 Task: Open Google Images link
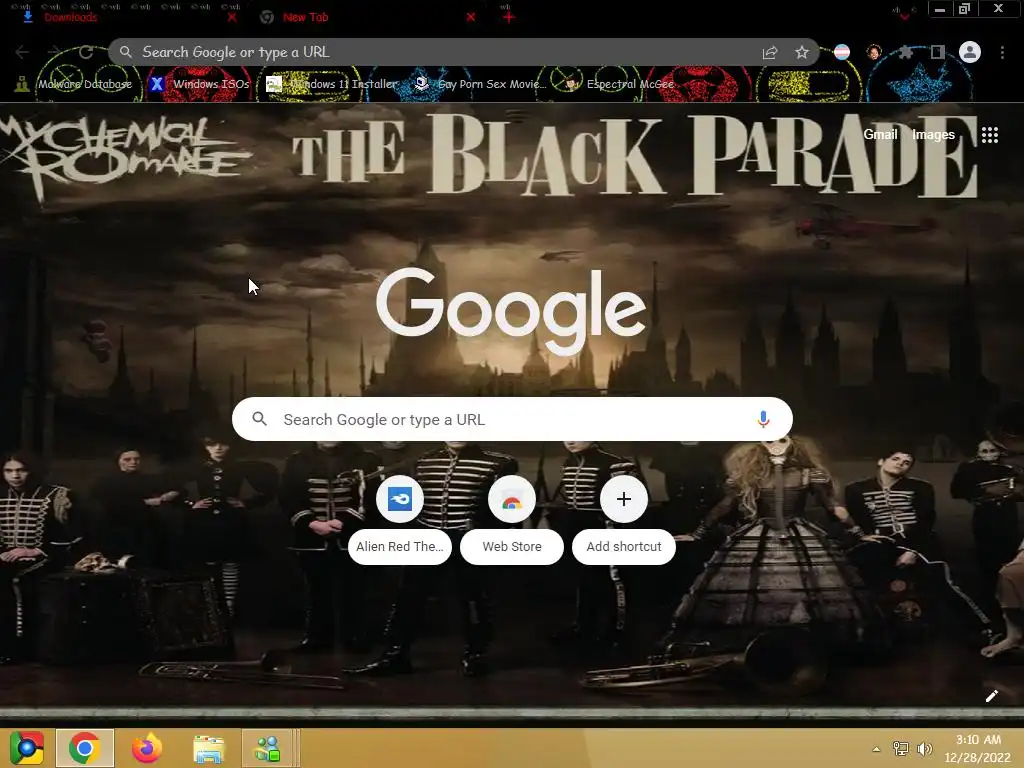click(x=933, y=135)
